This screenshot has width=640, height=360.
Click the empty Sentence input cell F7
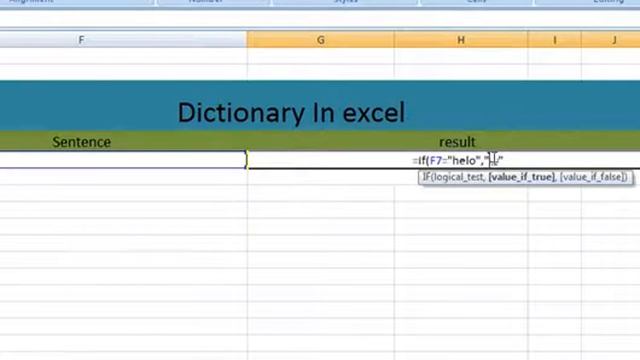[122, 160]
